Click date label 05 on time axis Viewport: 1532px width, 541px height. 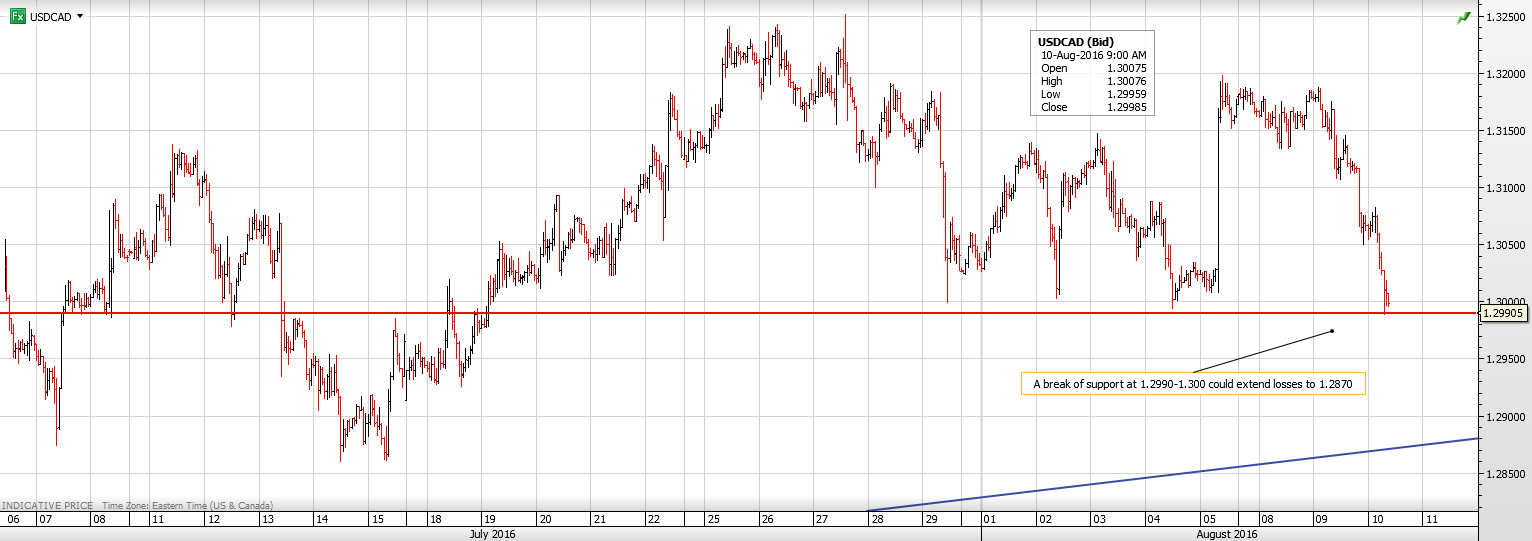1208,520
